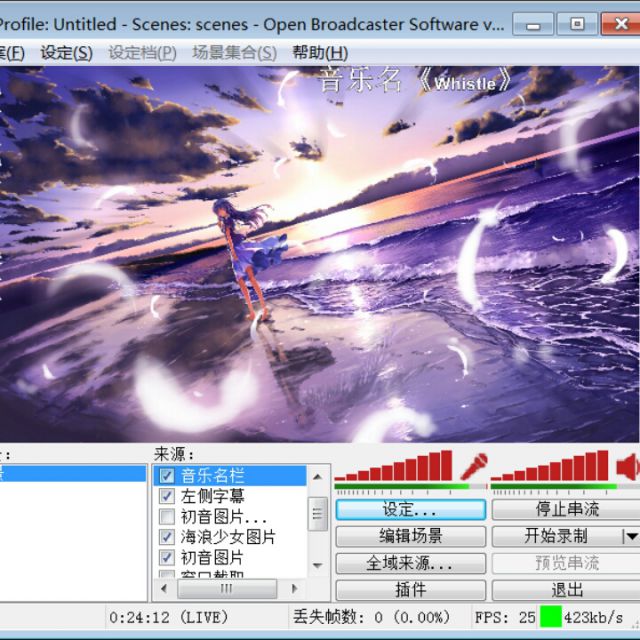
Task: Click the 设定... button
Action: point(411,509)
